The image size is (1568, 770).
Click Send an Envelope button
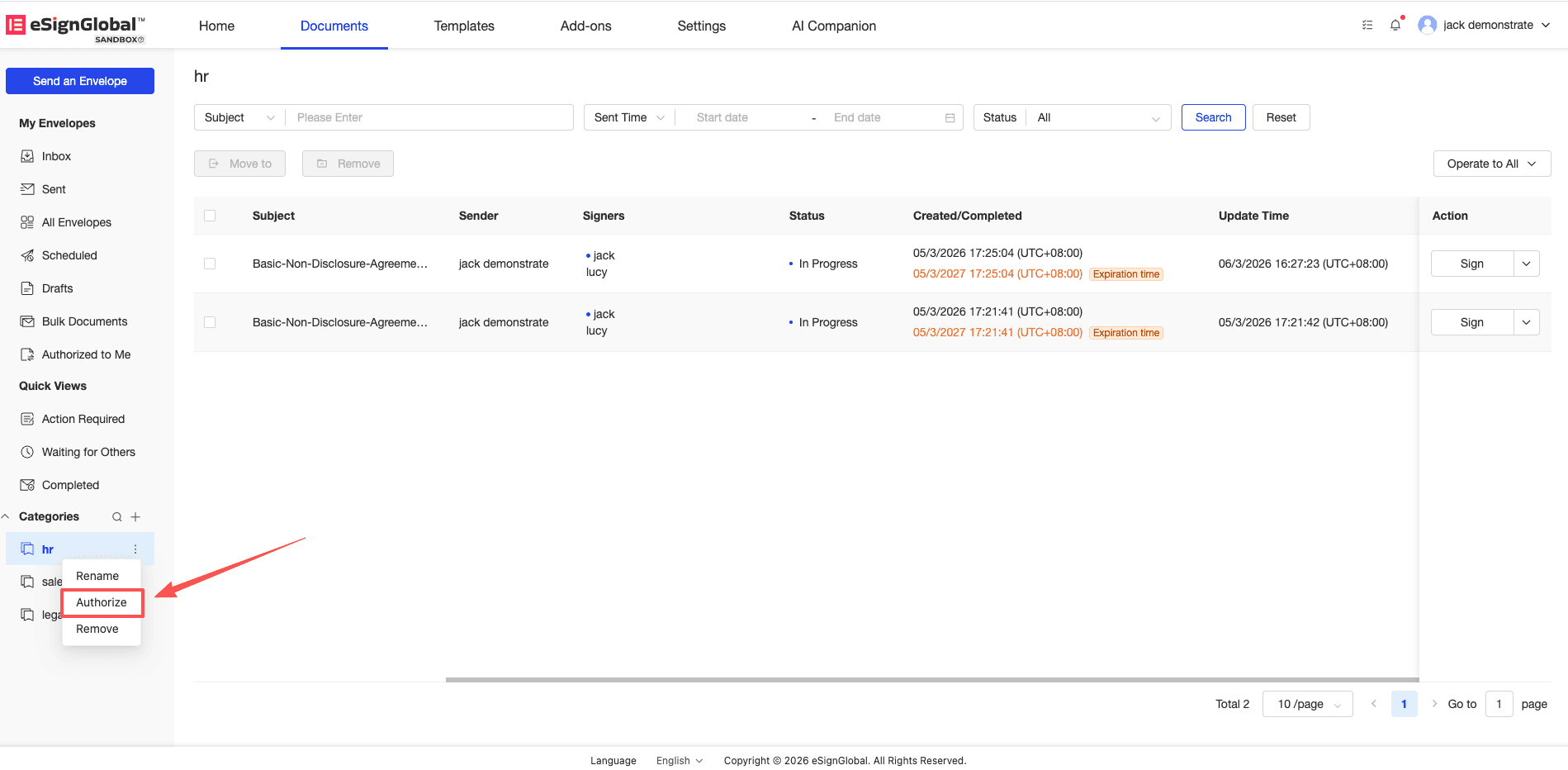coord(80,81)
